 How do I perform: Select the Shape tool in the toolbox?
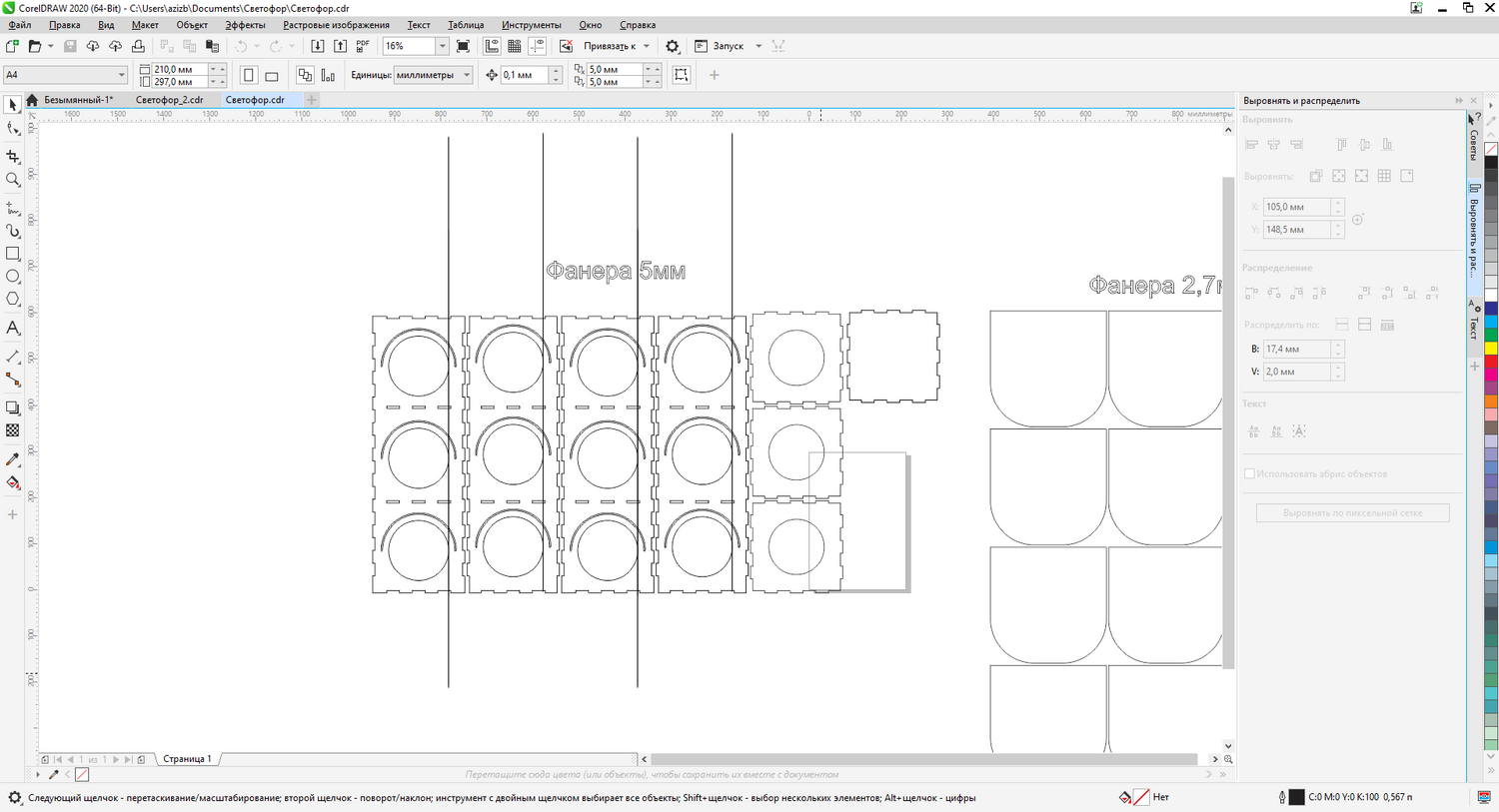pyautogui.click(x=13, y=129)
